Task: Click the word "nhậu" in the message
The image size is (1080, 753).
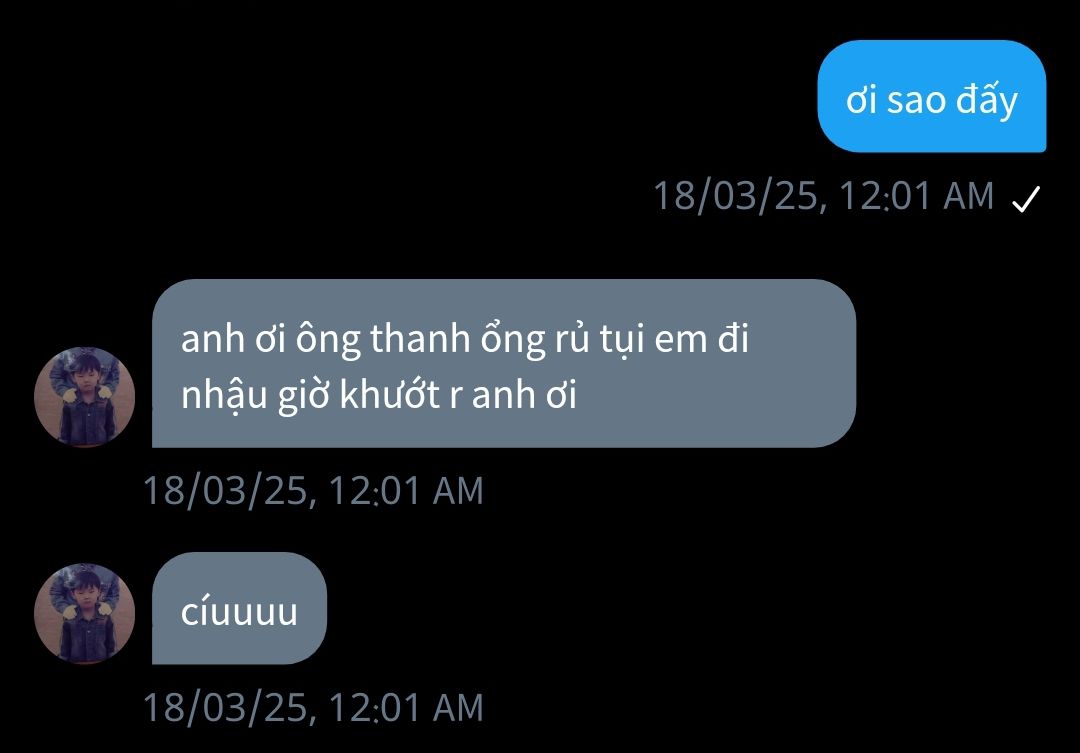Action: click(x=223, y=396)
